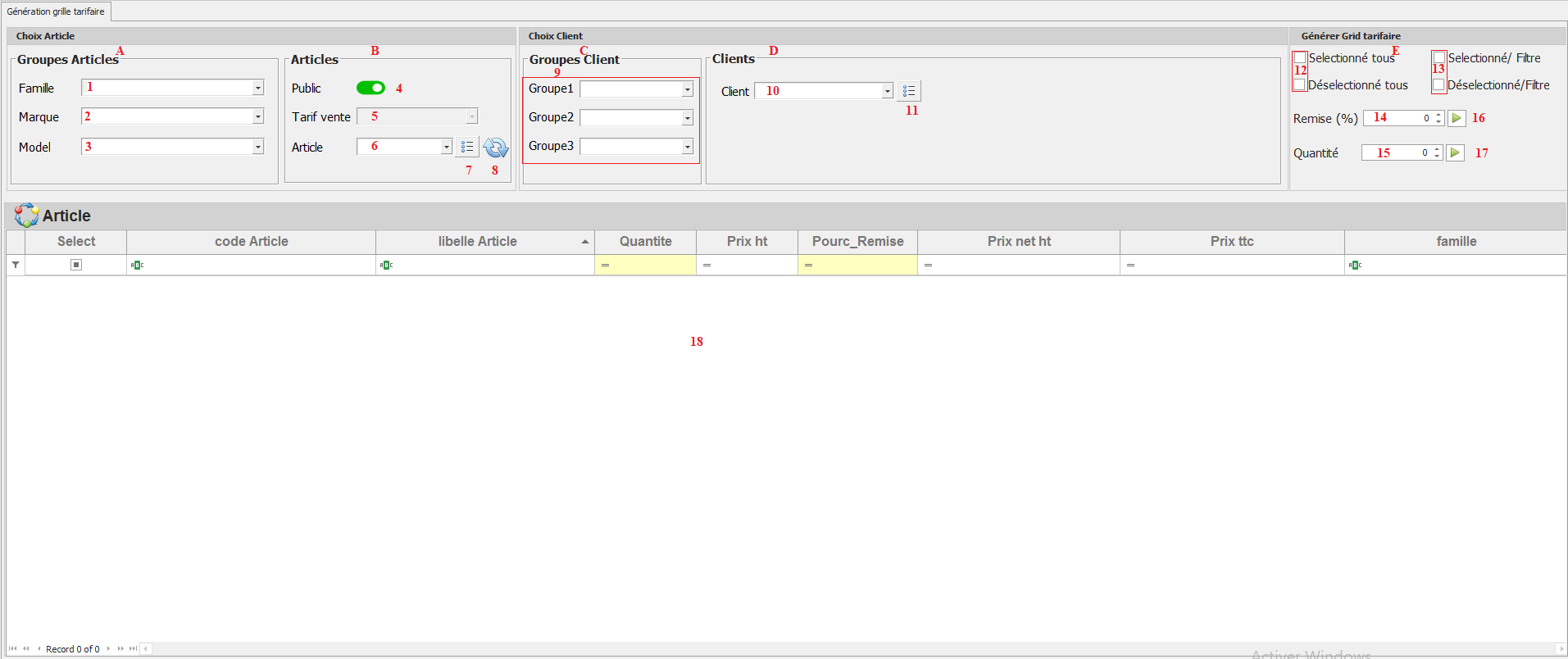Click the code Article filter condition icon

click(138, 265)
